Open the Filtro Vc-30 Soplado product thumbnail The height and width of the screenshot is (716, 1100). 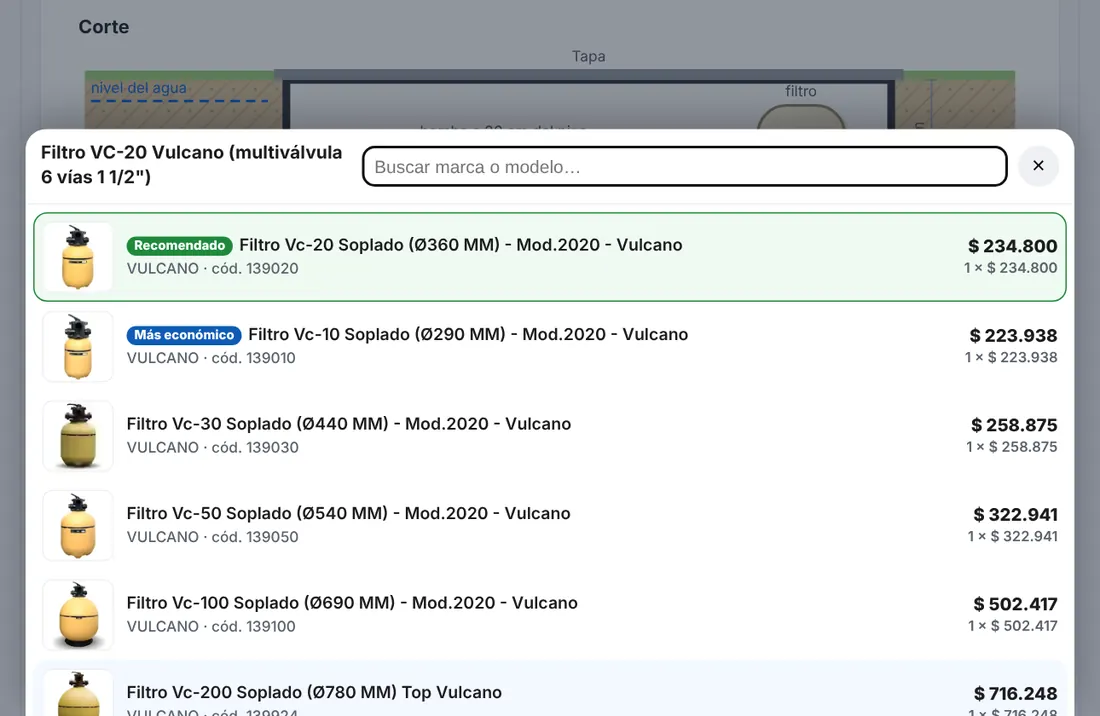pyautogui.click(x=78, y=435)
